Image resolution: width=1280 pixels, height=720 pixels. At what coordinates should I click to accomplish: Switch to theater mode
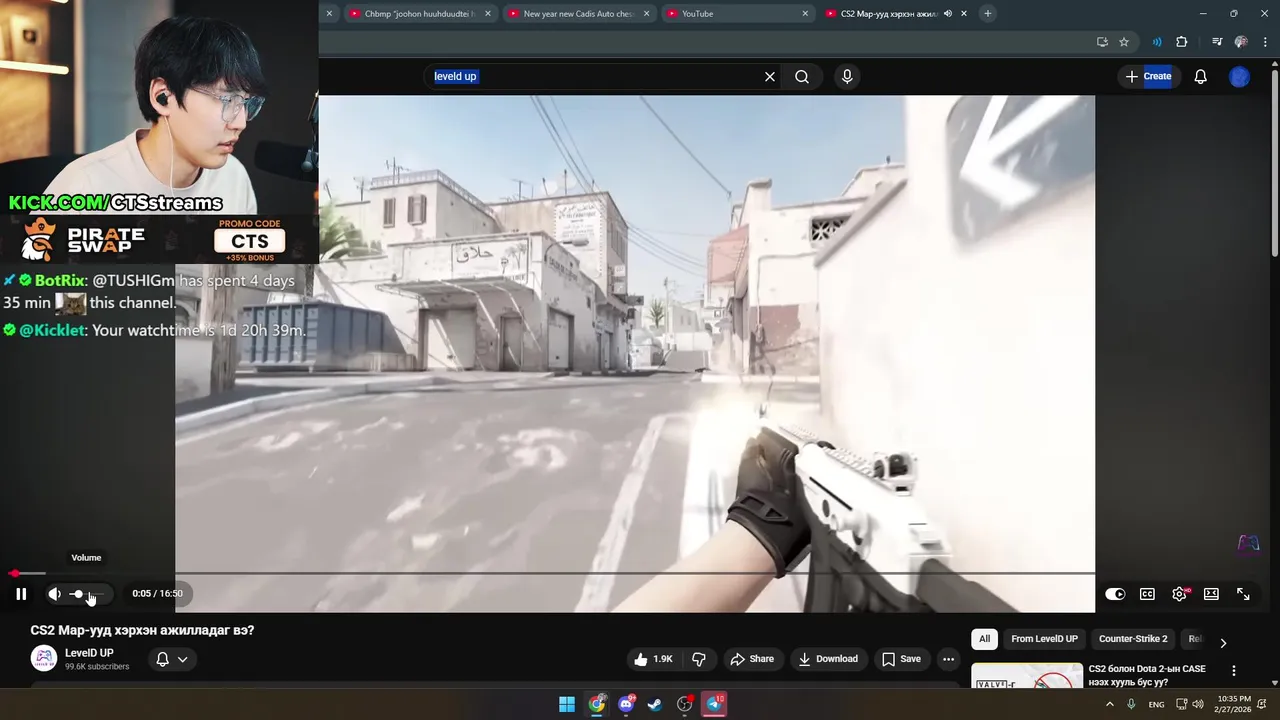click(x=1211, y=594)
